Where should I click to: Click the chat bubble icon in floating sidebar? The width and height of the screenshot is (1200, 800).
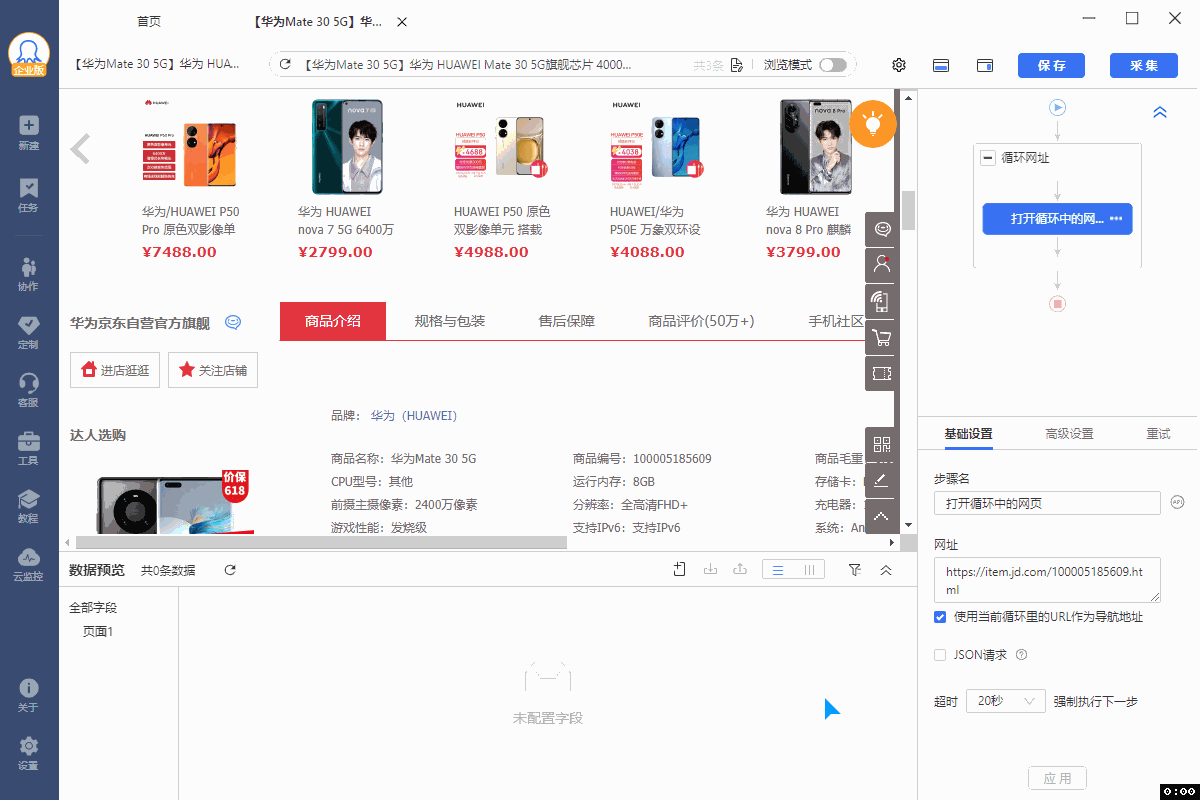tap(882, 229)
